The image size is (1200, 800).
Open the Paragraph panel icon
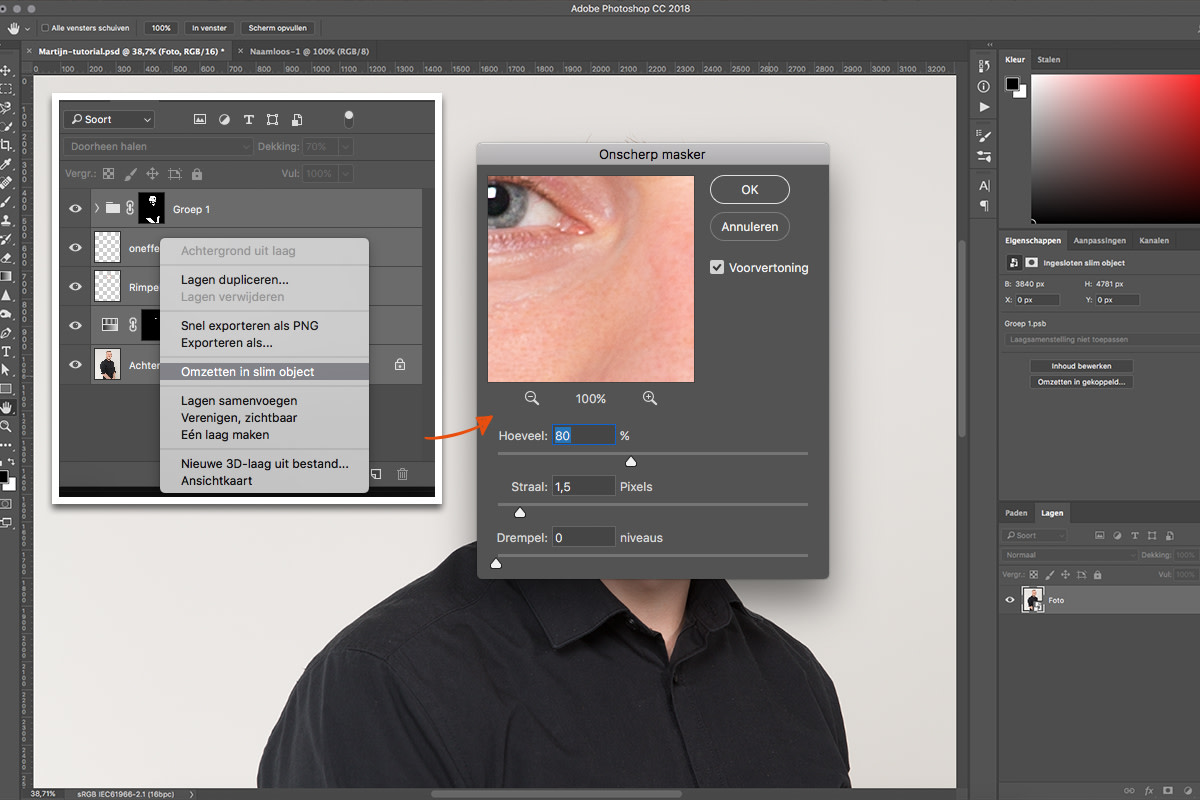point(984,205)
